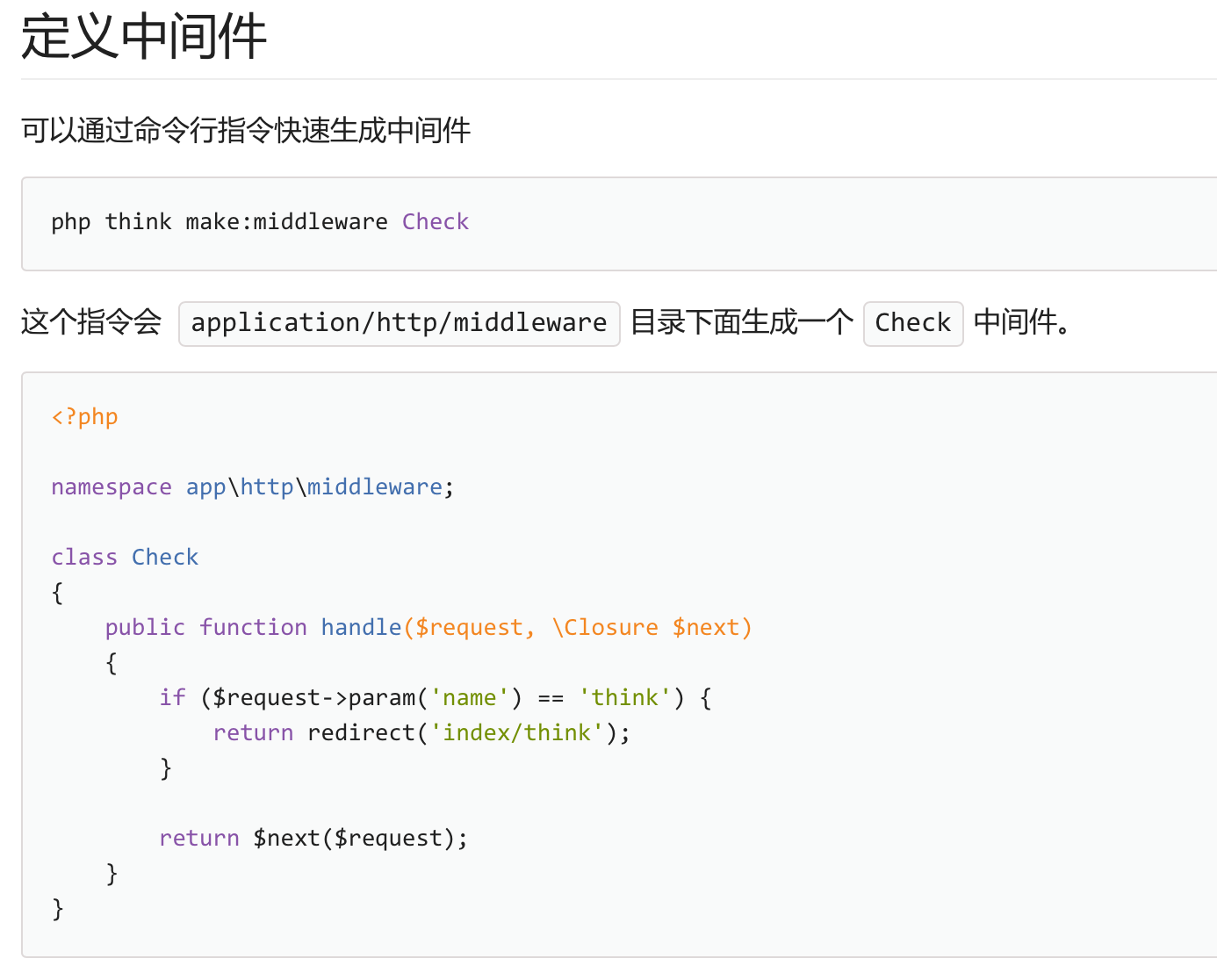The height and width of the screenshot is (980, 1217).
Task: Click the orange $next parameter
Action: pyautogui.click(x=706, y=628)
